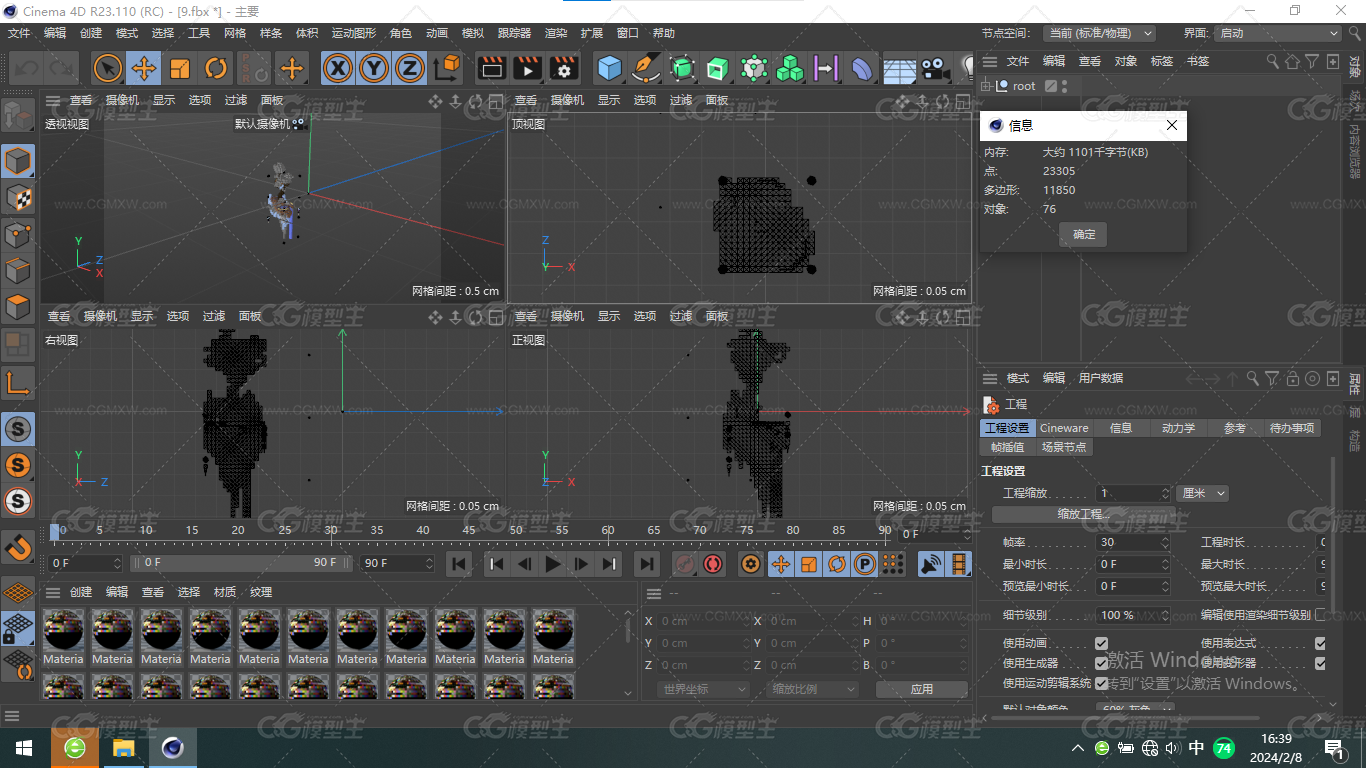
Task: Click the Record Active Objects button
Action: (685, 564)
